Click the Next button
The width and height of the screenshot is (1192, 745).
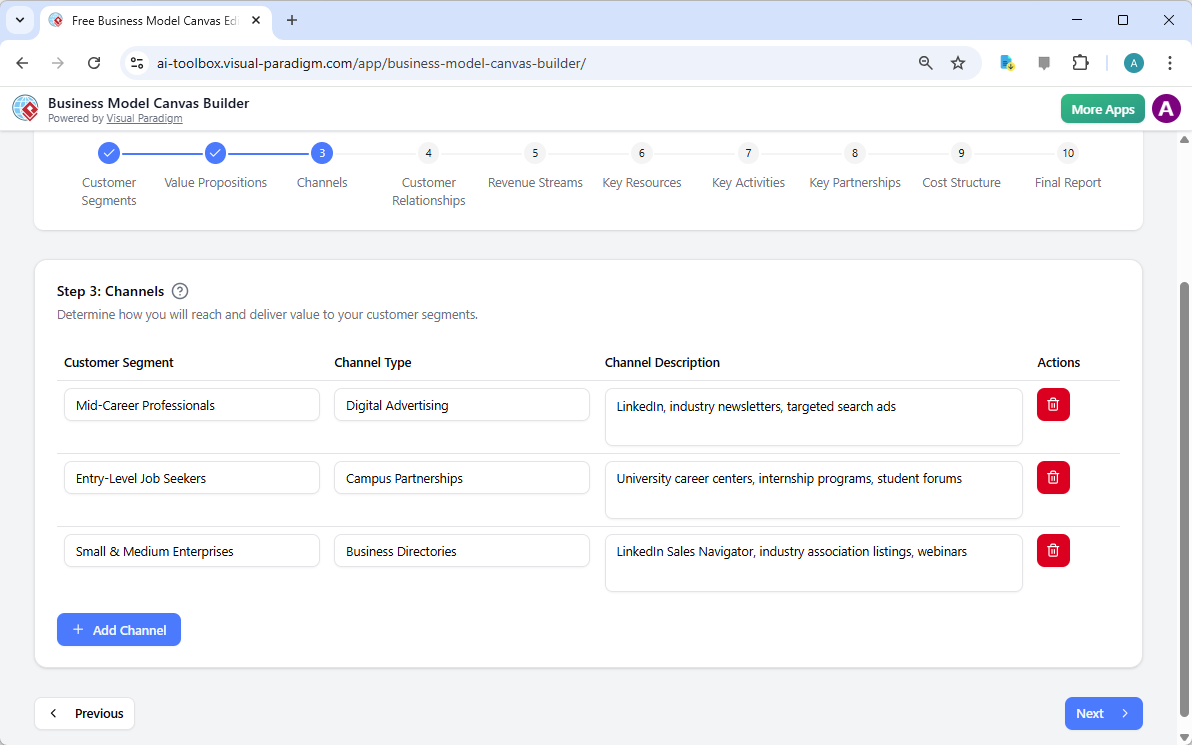coord(1103,713)
